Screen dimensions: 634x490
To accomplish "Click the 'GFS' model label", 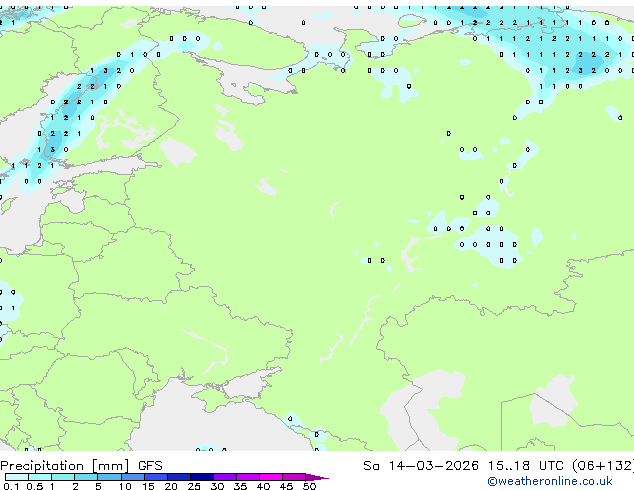I will tap(150, 466).
